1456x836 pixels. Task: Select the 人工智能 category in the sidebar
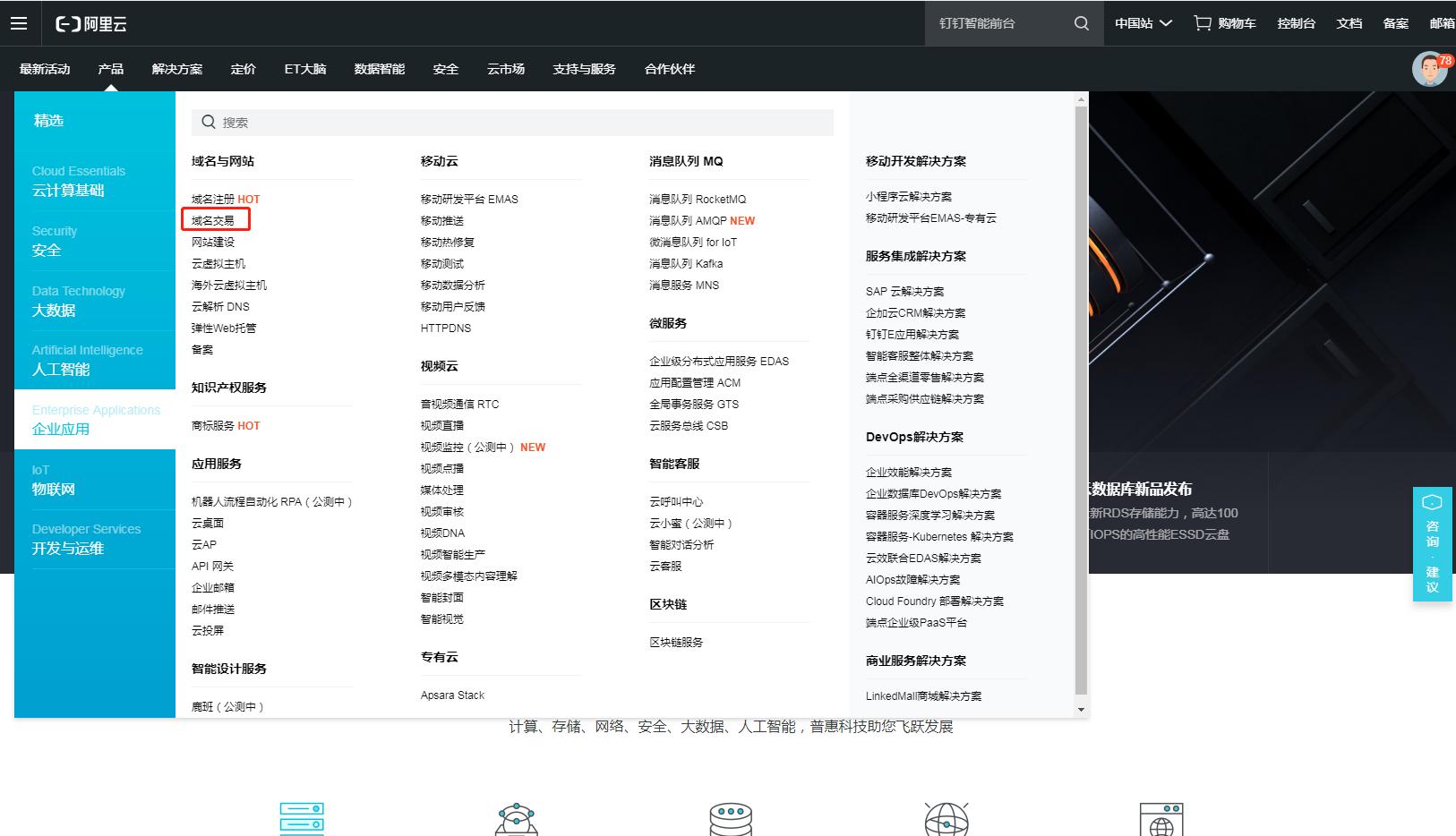click(x=88, y=360)
